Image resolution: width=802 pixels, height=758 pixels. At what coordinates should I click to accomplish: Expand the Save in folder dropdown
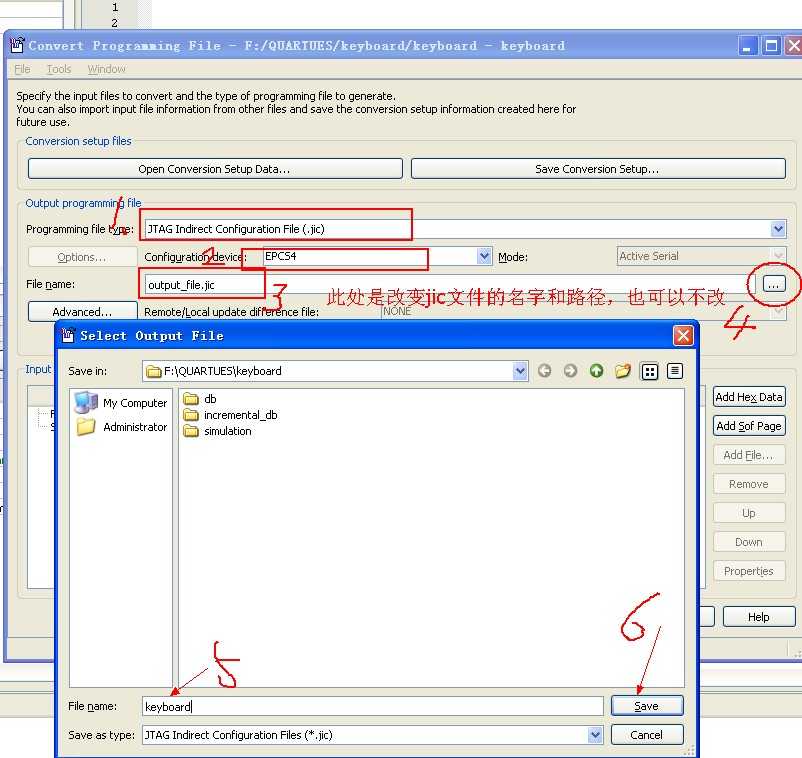520,371
